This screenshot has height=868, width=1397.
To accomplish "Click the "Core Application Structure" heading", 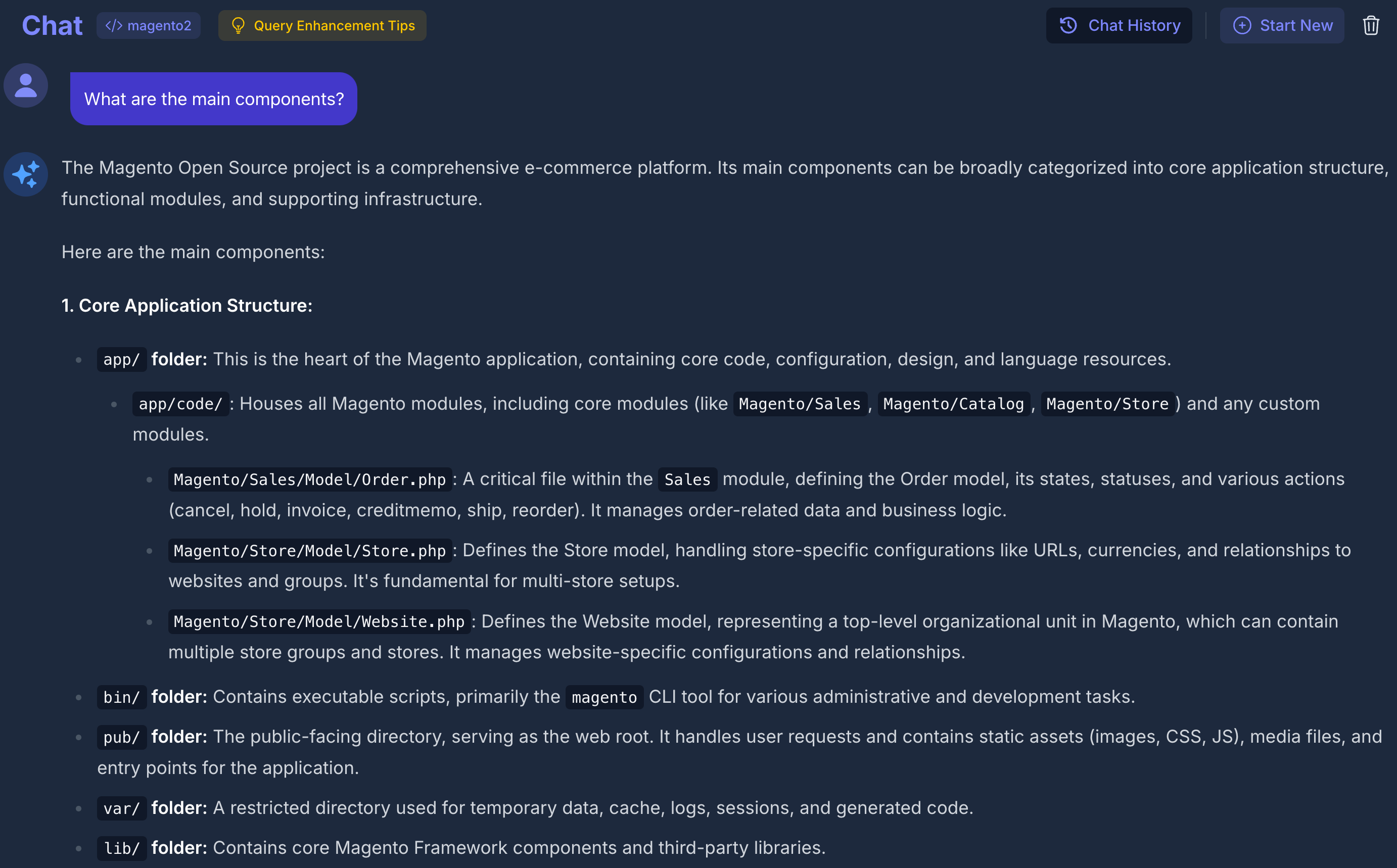I will tap(187, 305).
